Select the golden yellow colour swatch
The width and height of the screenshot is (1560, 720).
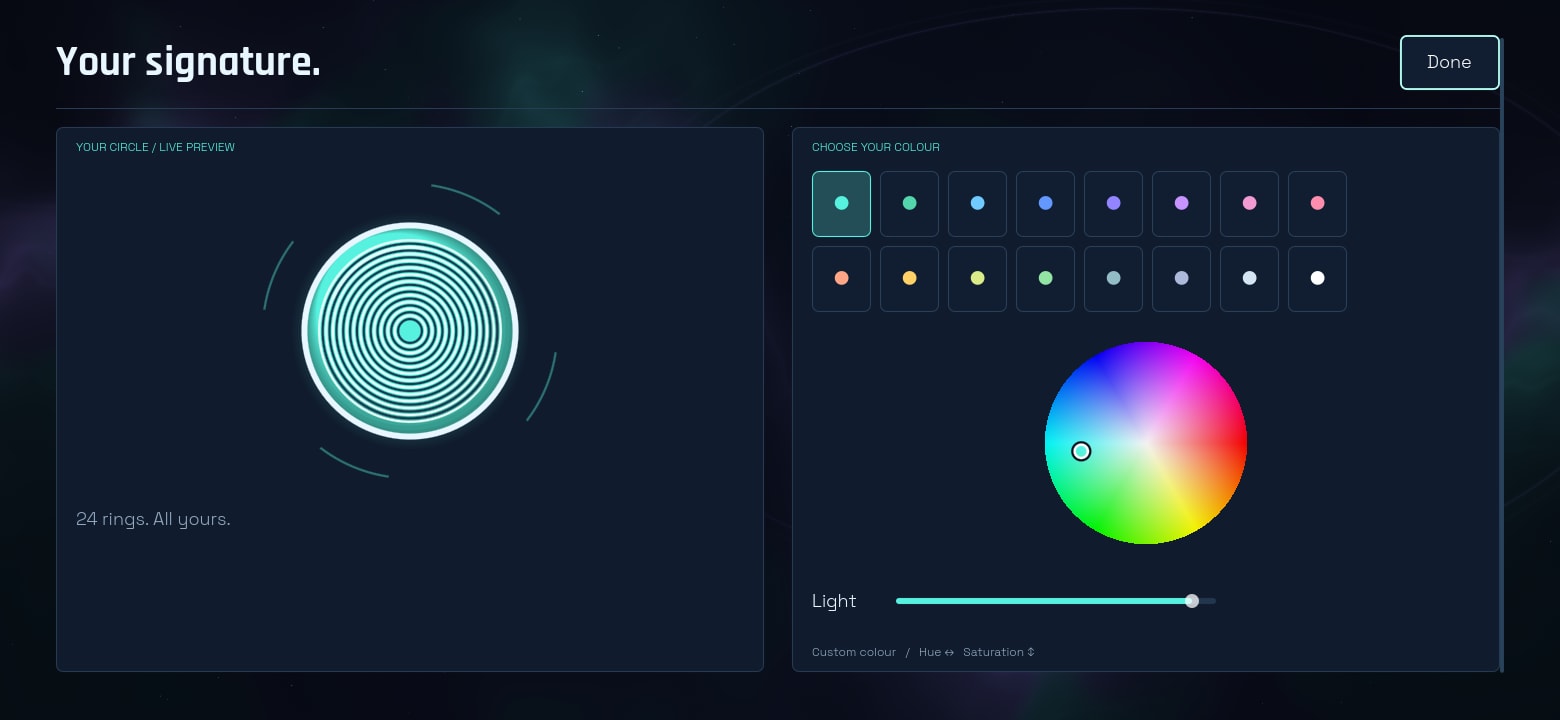[x=909, y=279]
